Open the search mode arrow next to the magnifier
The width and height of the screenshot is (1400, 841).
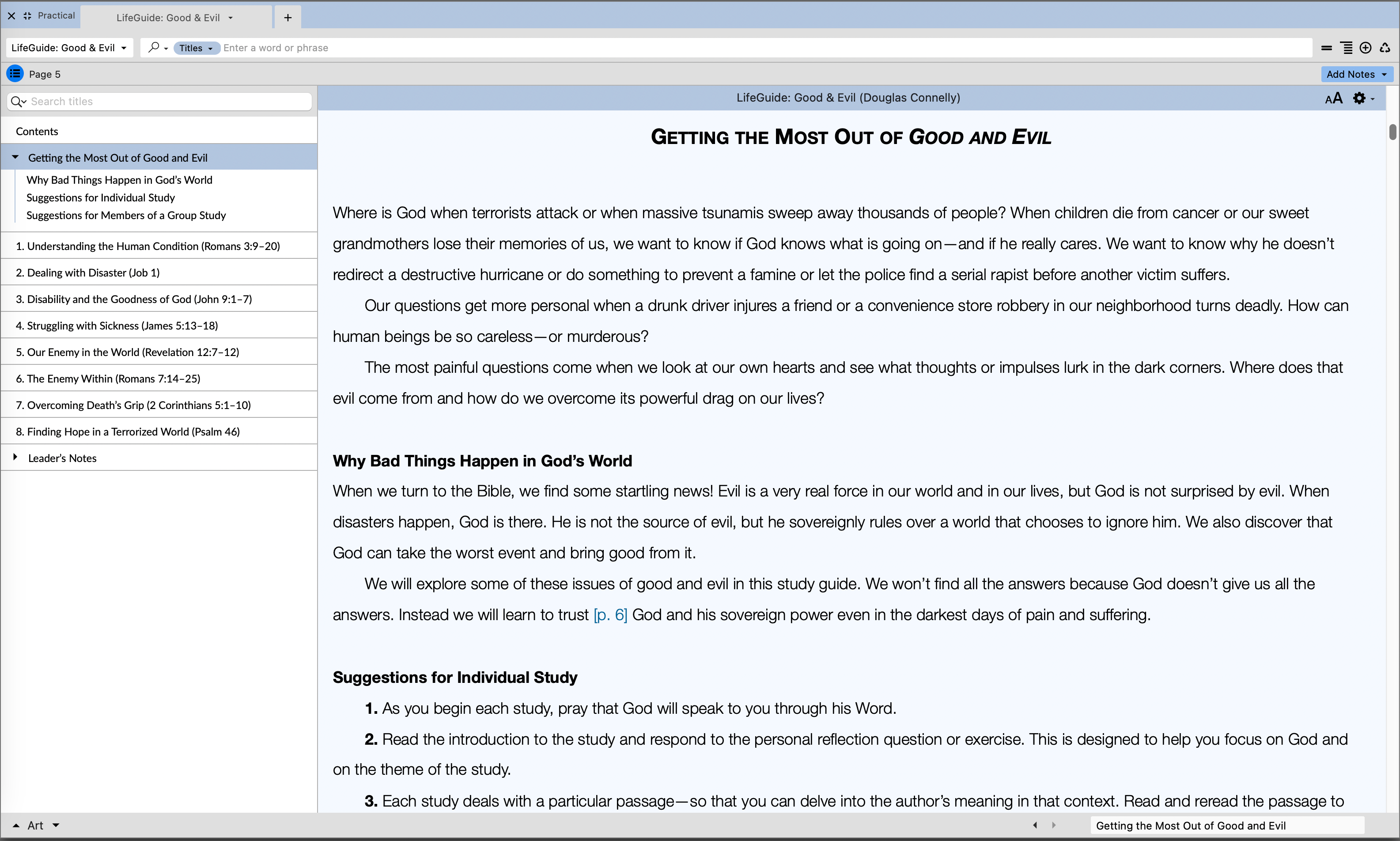point(166,49)
